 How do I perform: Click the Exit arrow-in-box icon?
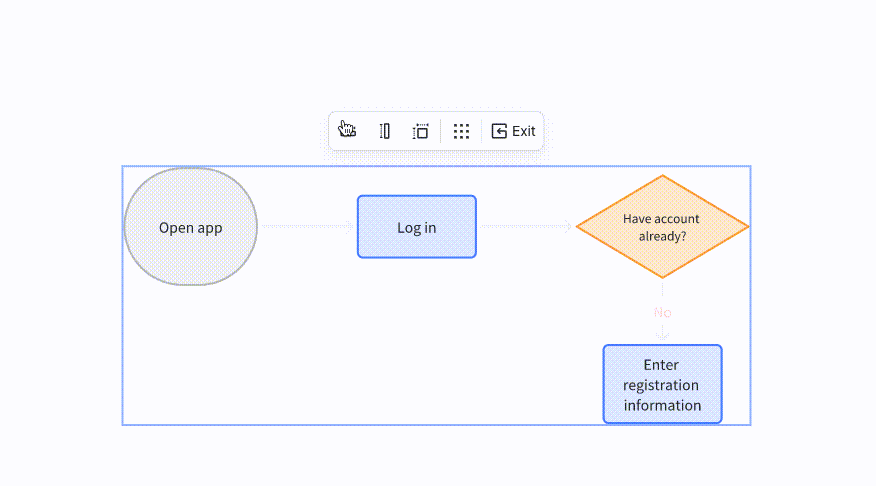coord(499,131)
